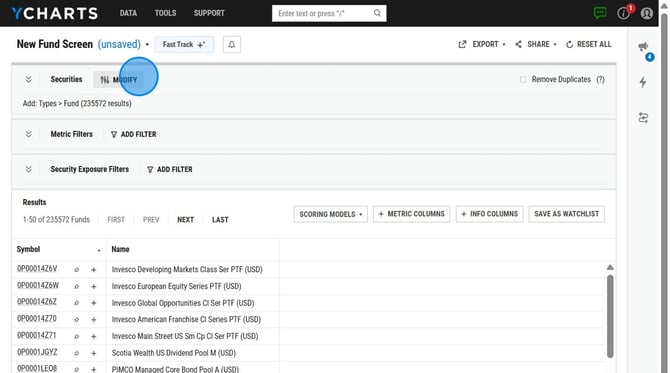Open symbol 0P00014Z70 link
Image resolution: width=670 pixels, height=373 pixels.
click(x=36, y=319)
